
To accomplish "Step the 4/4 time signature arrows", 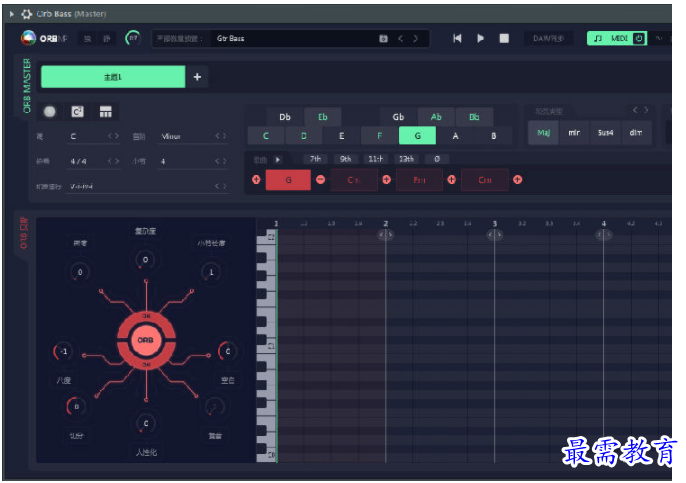I will (x=113, y=161).
